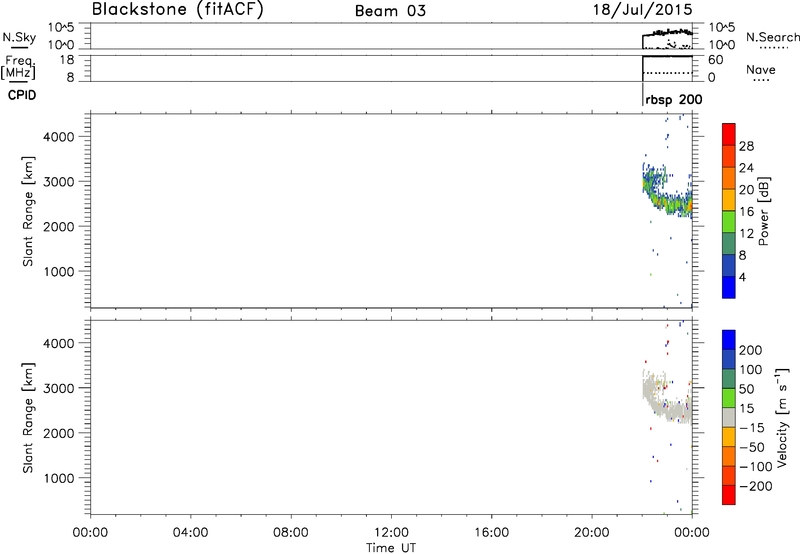This screenshot has height=554, width=800.
Task: Click 'Slant Range [km]' label of velocity panel
Action: (x=28, y=418)
